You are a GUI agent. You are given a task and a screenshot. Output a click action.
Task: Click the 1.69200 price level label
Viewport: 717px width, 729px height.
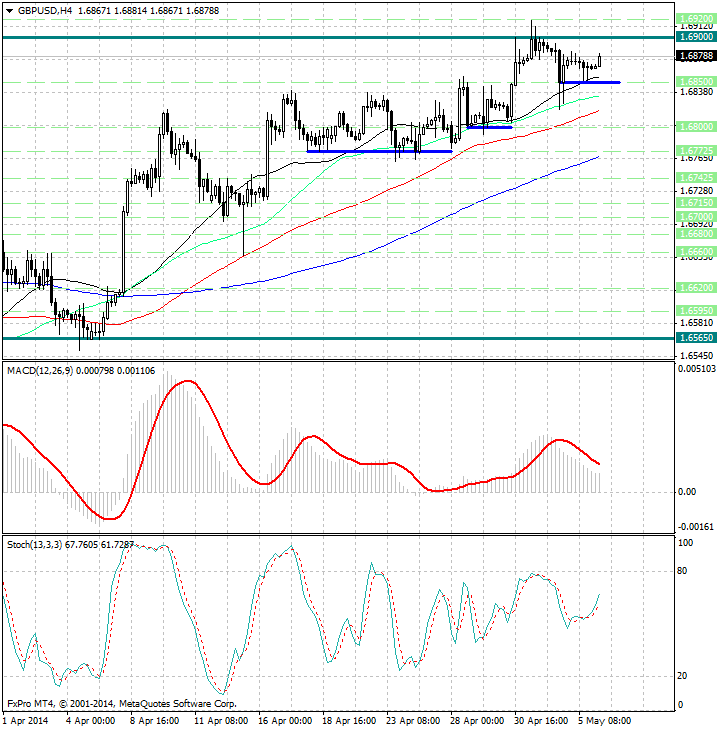(694, 19)
